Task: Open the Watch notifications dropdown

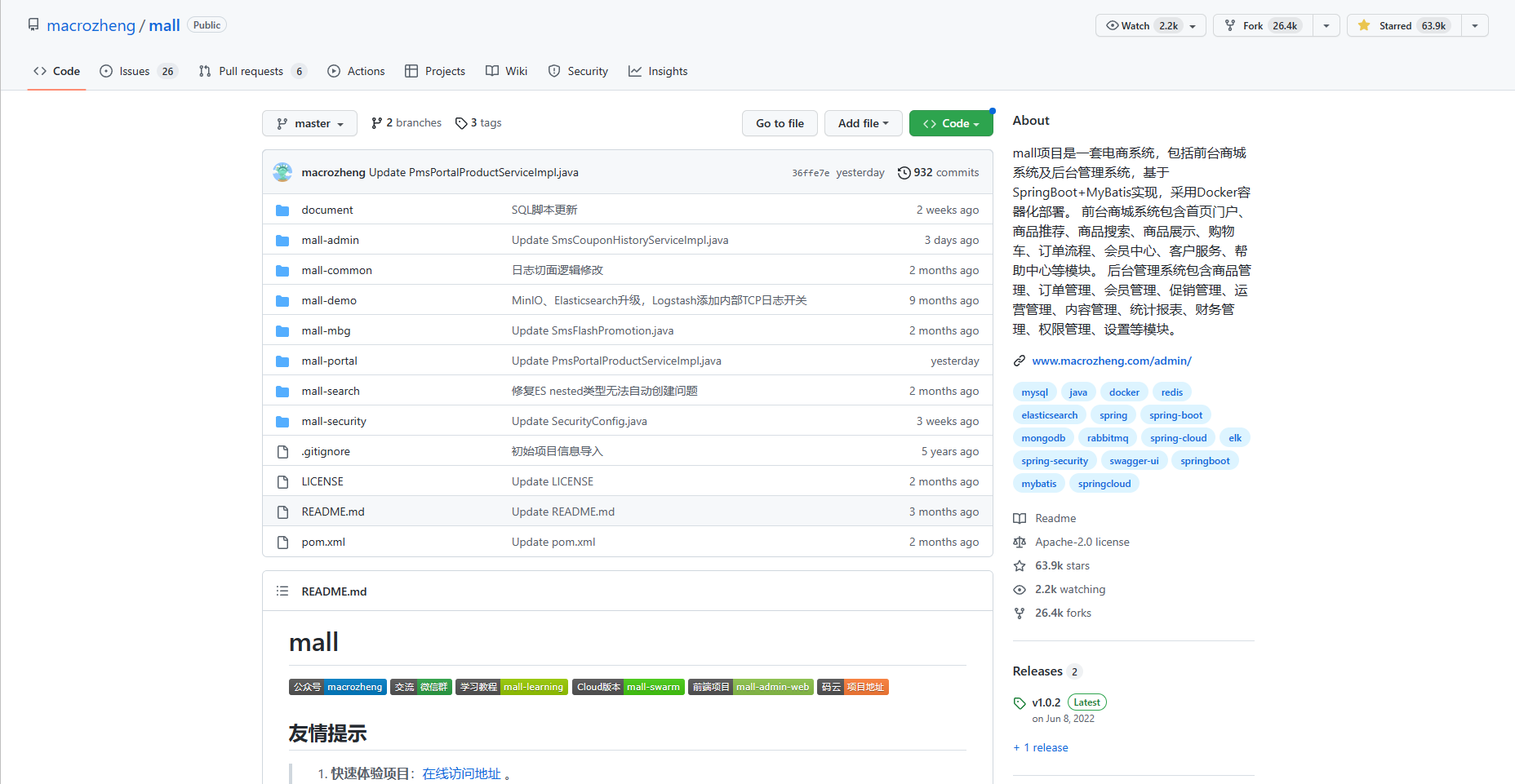Action: 1150,25
